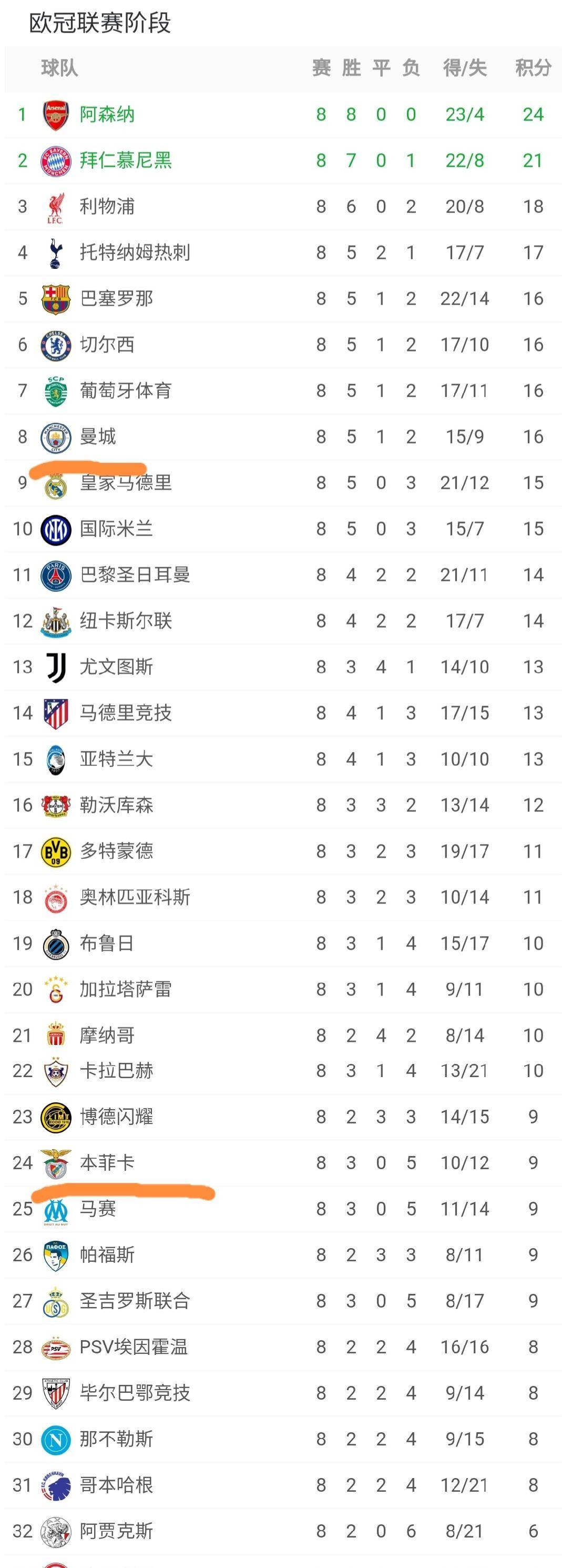
Task: Select the 曼城 team name
Action: (x=97, y=437)
